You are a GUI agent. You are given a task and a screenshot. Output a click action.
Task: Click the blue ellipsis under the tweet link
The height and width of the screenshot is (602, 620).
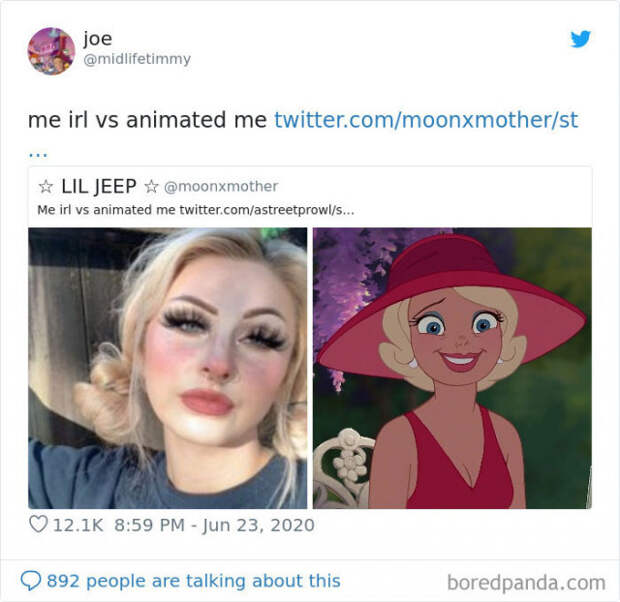pos(38,155)
